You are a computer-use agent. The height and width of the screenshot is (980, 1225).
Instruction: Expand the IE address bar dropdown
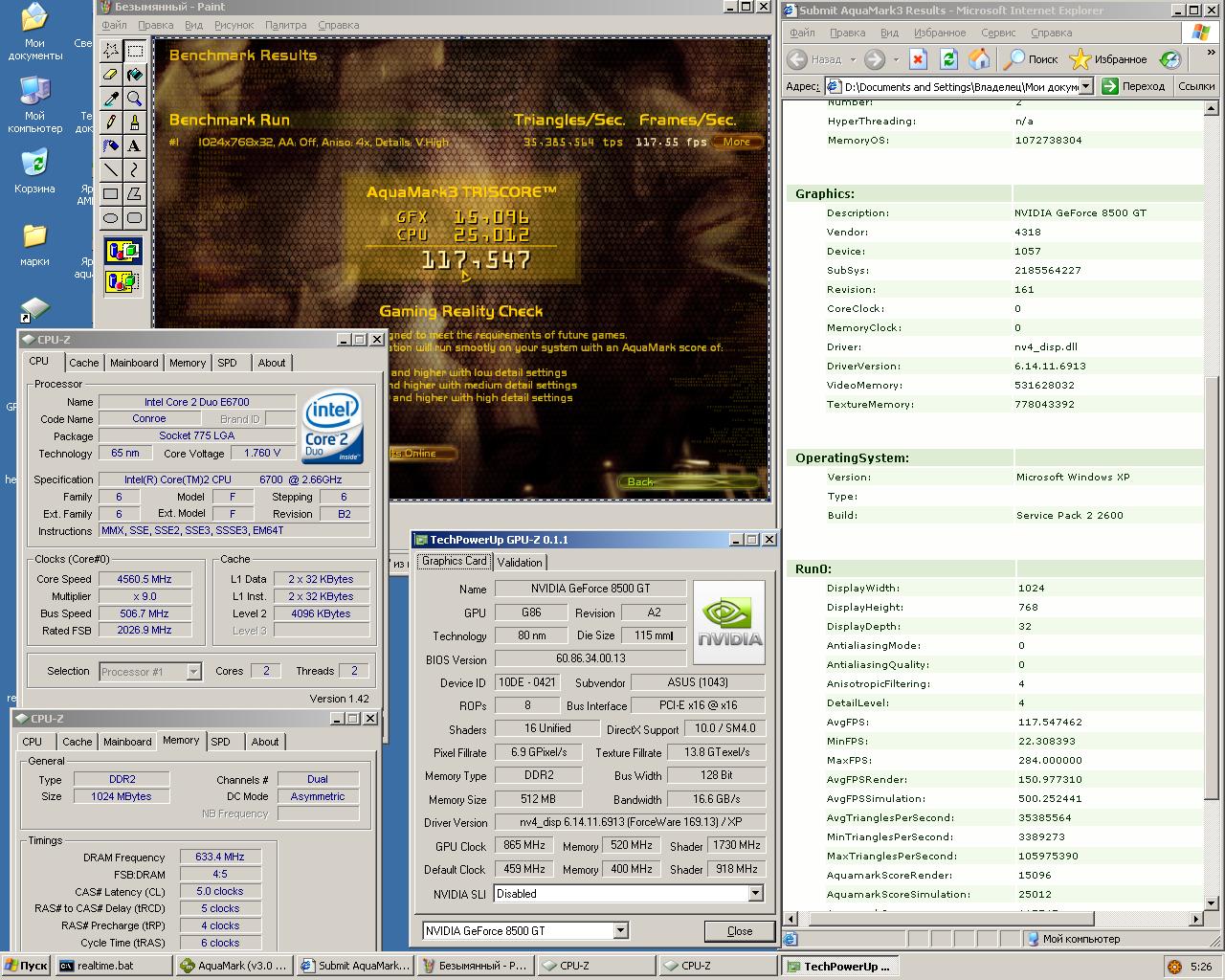[1085, 86]
